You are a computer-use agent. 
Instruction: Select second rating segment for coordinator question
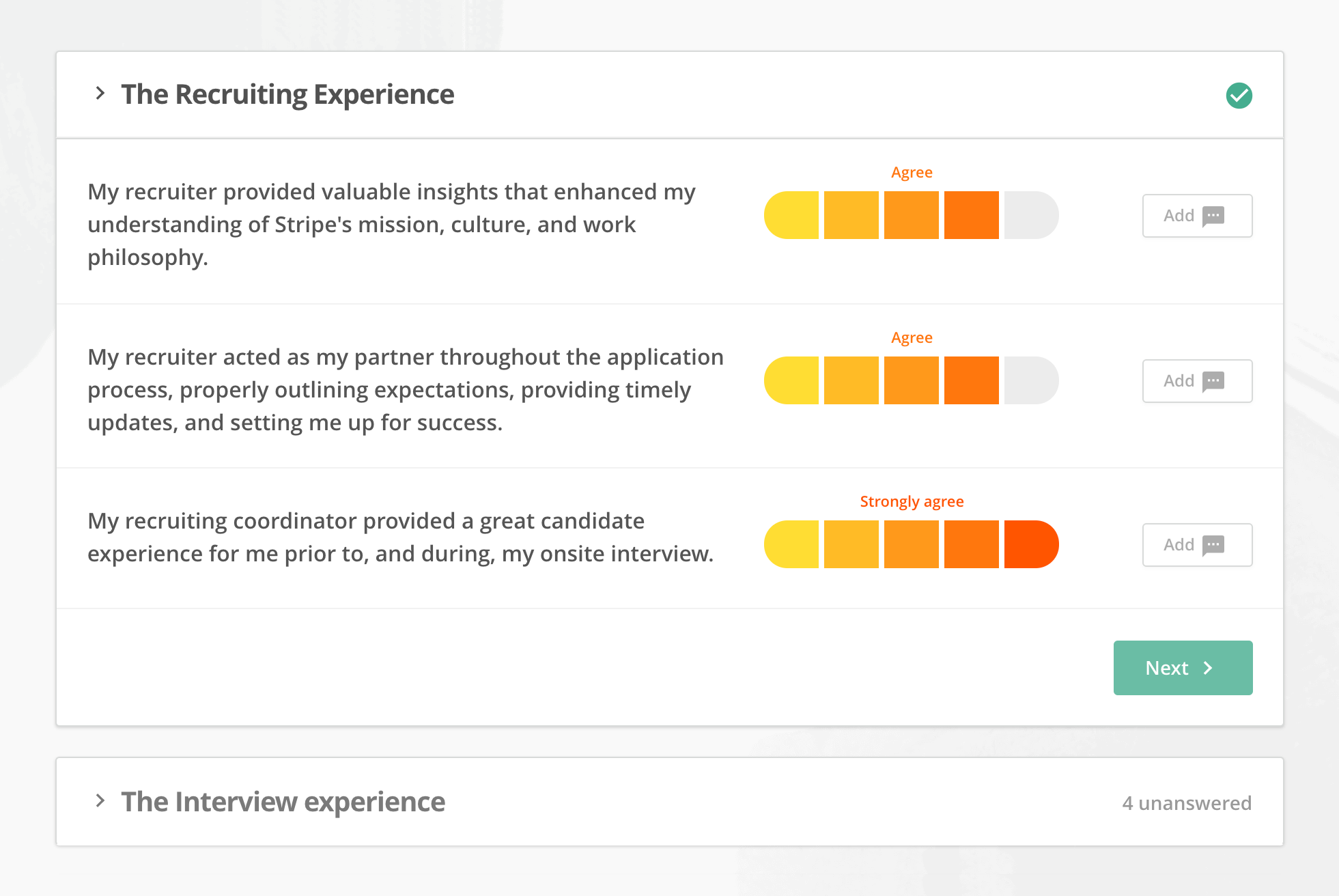[851, 544]
